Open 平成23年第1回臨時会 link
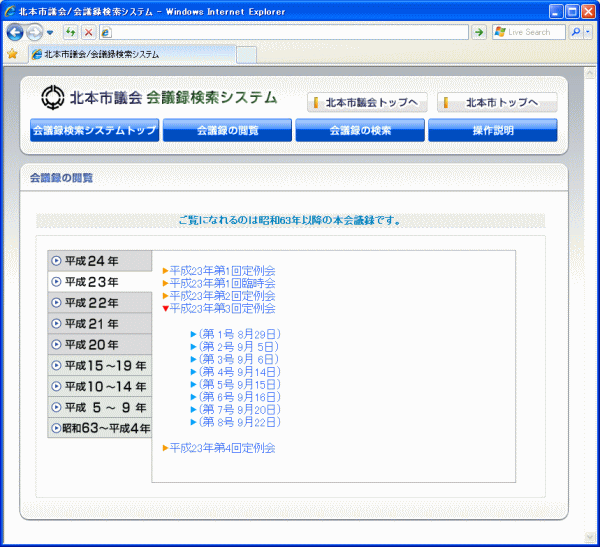600x547 pixels. (x=222, y=283)
